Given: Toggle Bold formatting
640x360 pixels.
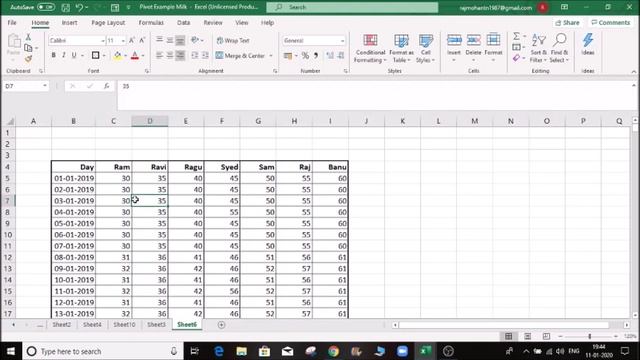Looking at the screenshot, I should click(x=53, y=55).
